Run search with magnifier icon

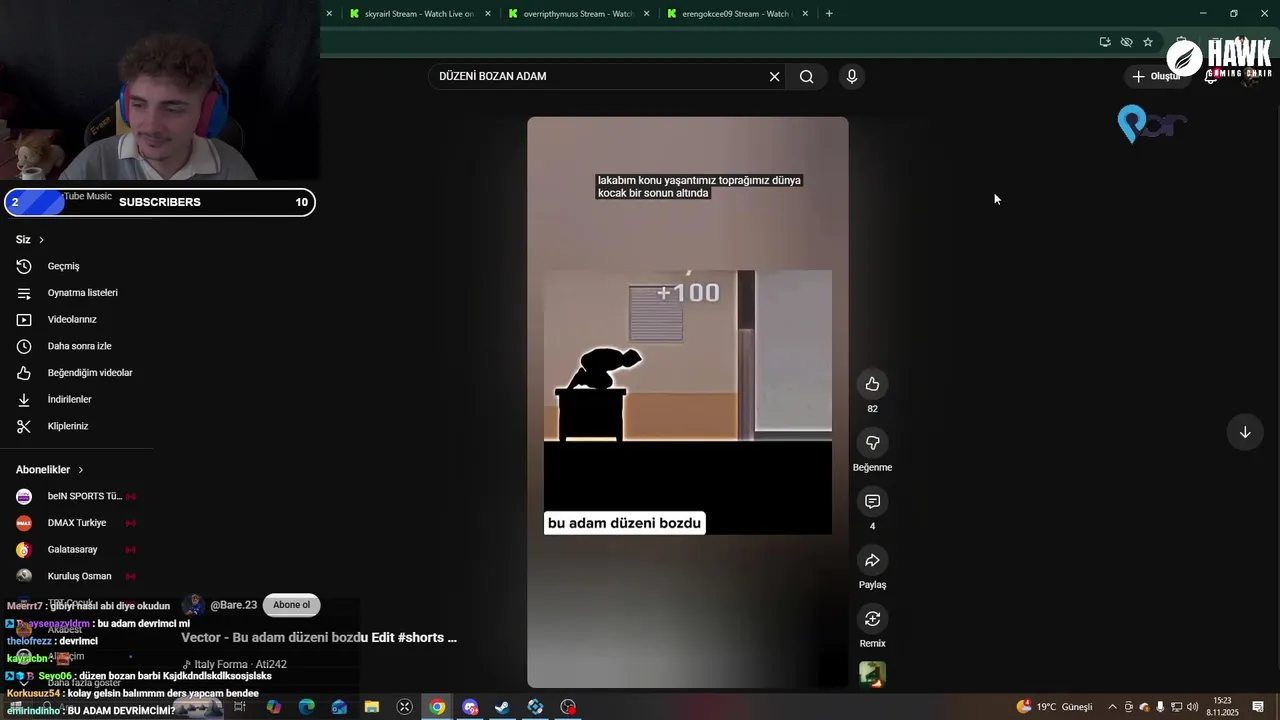click(806, 76)
